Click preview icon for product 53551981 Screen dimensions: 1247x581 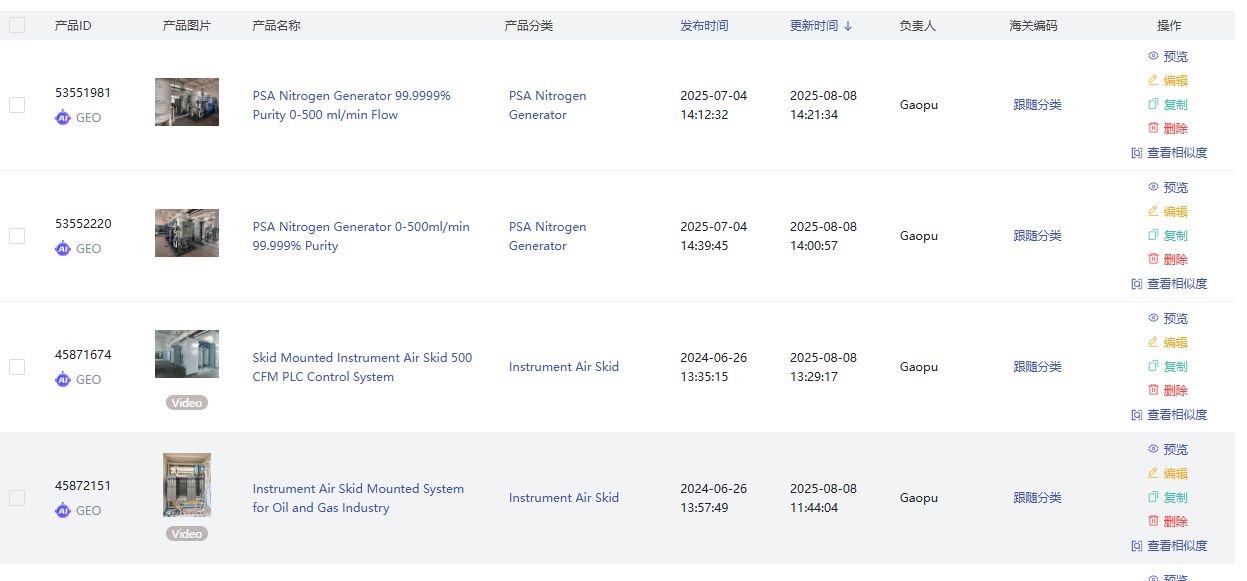click(x=1153, y=57)
